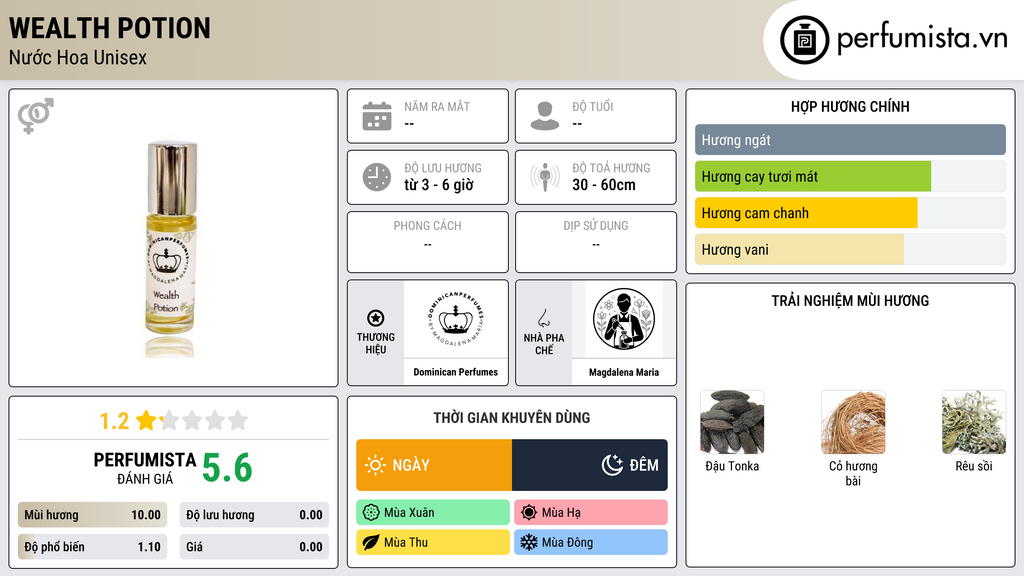Screen dimensions: 1024x576
Task: Select the Ngày daytime option
Action: (434, 465)
